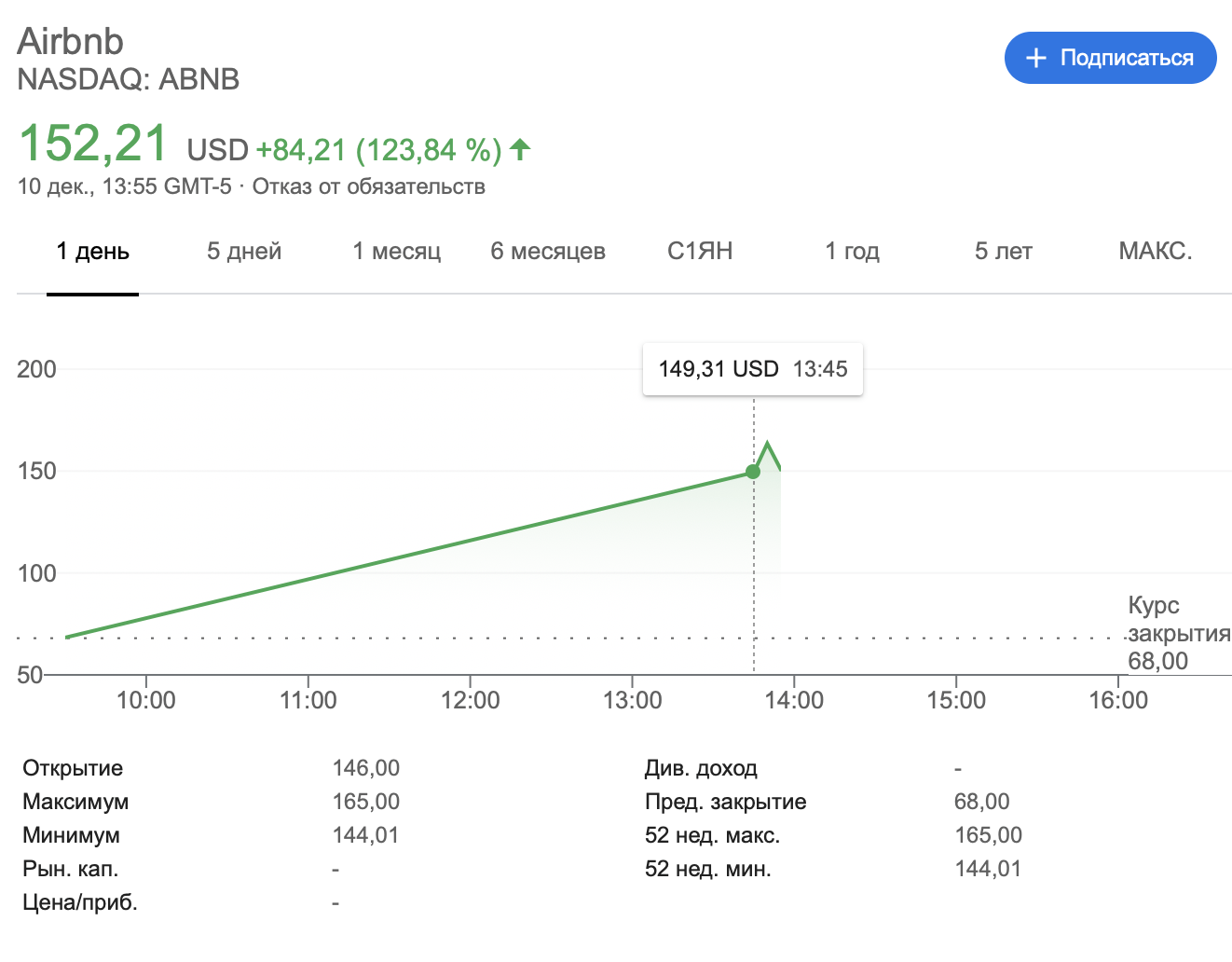This screenshot has width=1232, height=962.
Task: Click the plus icon in Подписаться button
Action: point(1036,58)
